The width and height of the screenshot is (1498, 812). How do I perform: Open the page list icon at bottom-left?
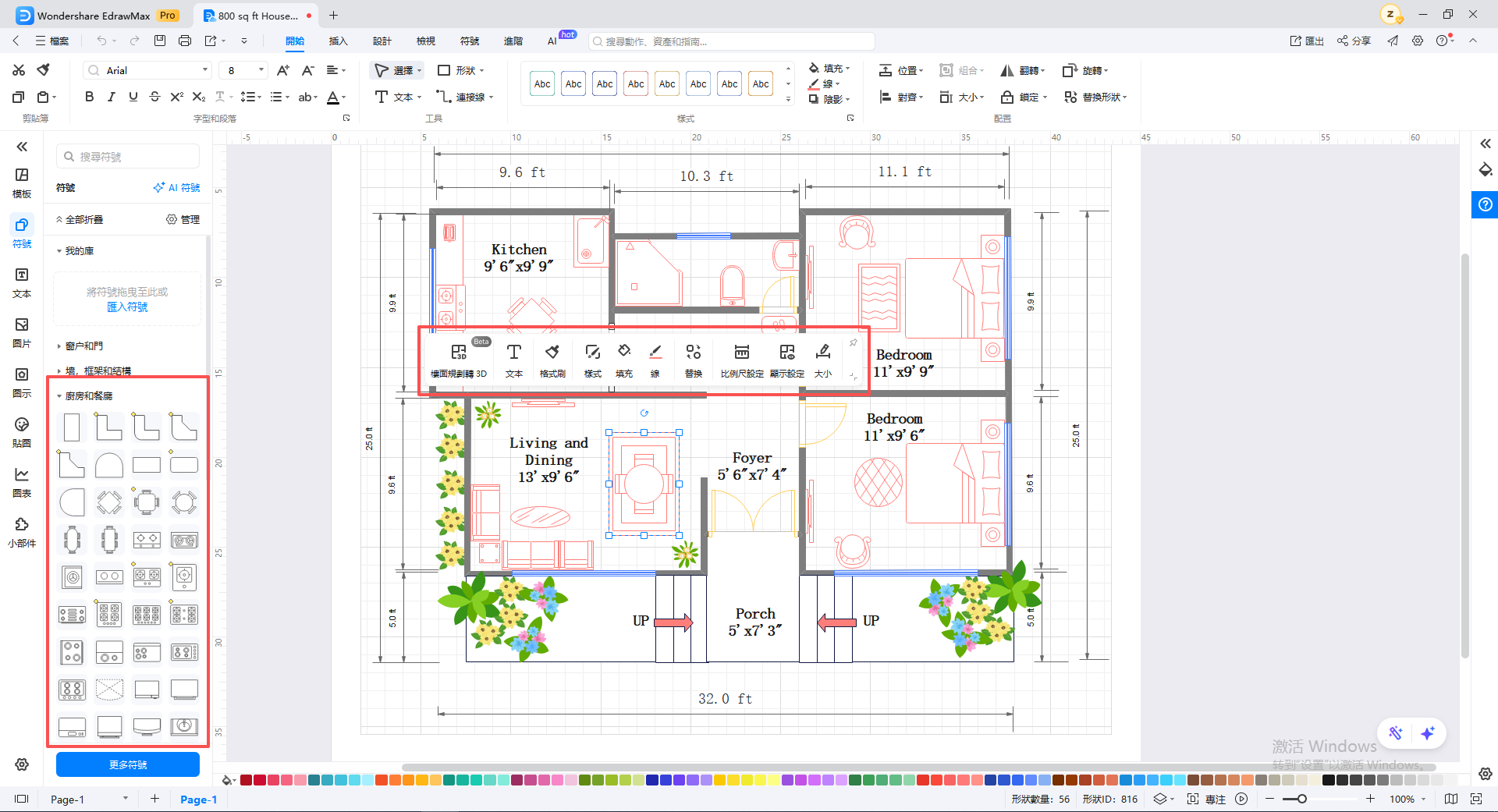22,799
